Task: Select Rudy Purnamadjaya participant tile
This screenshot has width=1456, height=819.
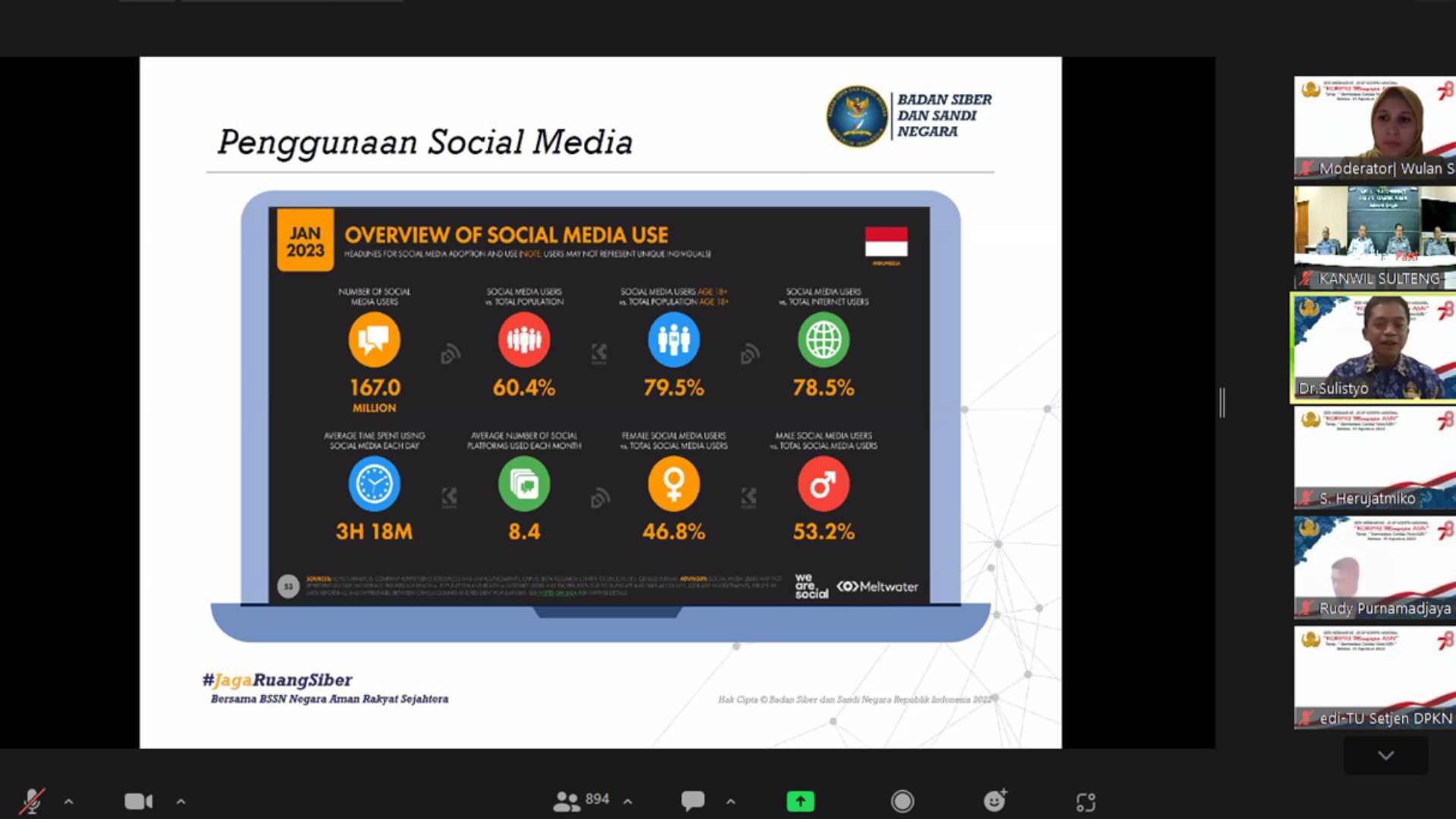Action: click(1373, 567)
